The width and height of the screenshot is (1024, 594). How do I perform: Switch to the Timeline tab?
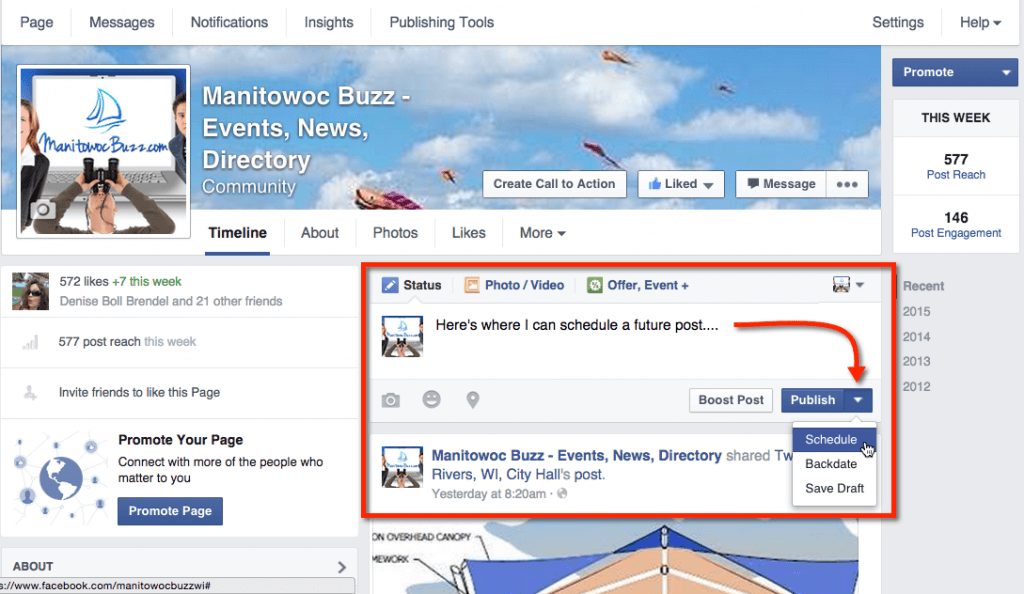(x=237, y=233)
